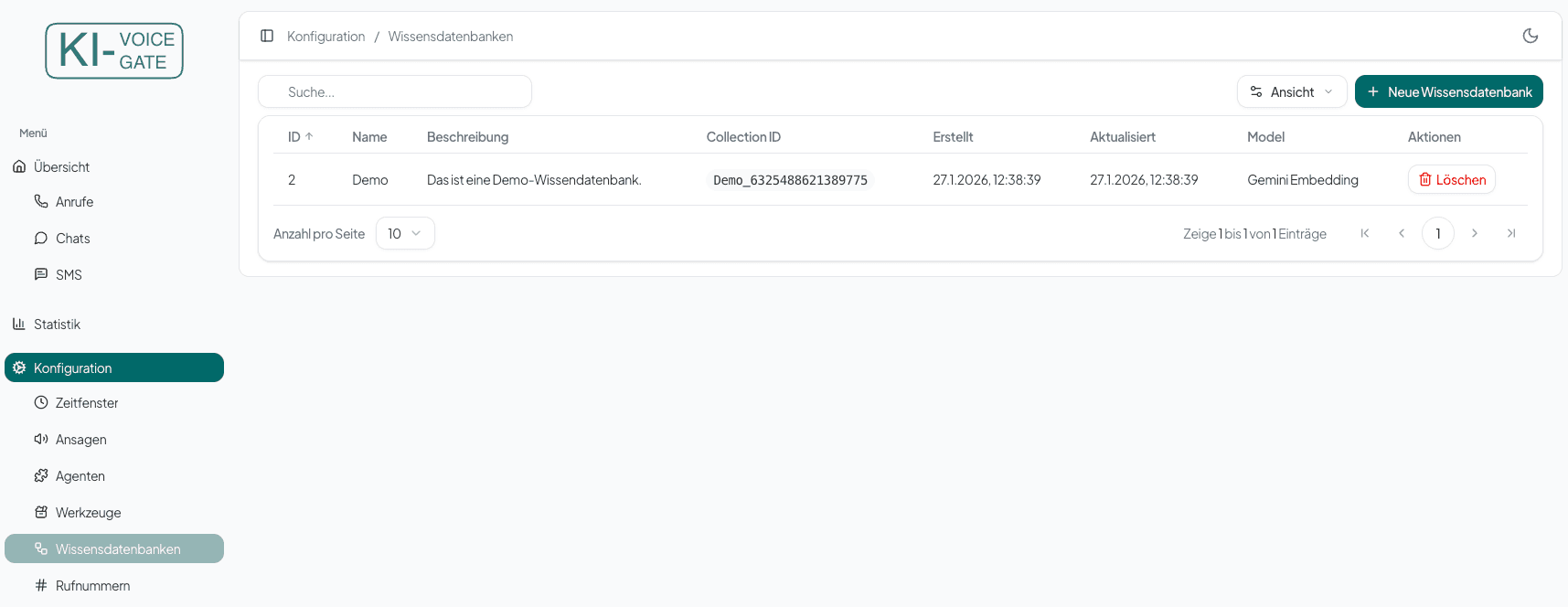Click the SMS message icon
Screen dimensions: 1568x607
point(41,274)
